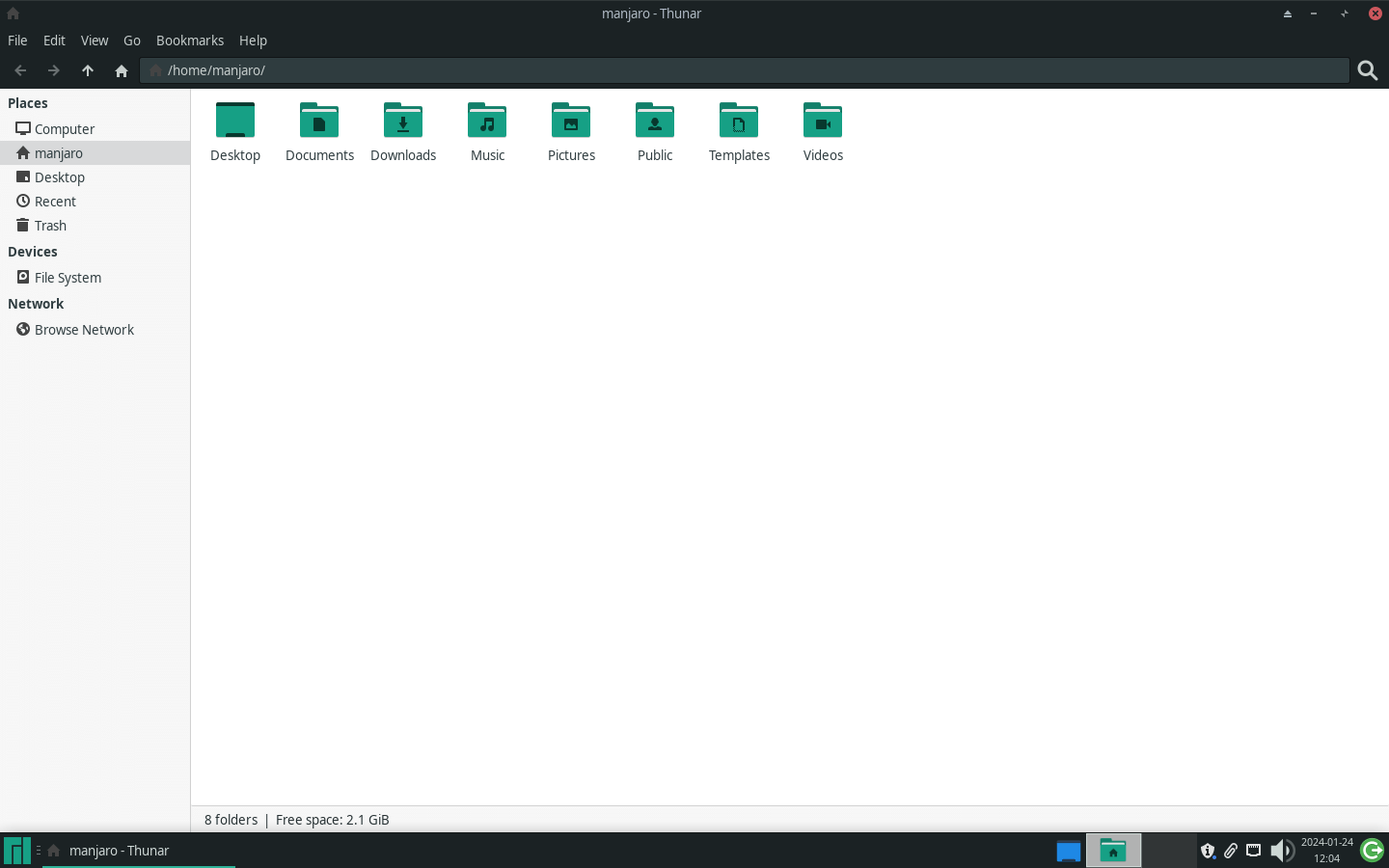Select the manjaro place in the sidebar

(60, 152)
